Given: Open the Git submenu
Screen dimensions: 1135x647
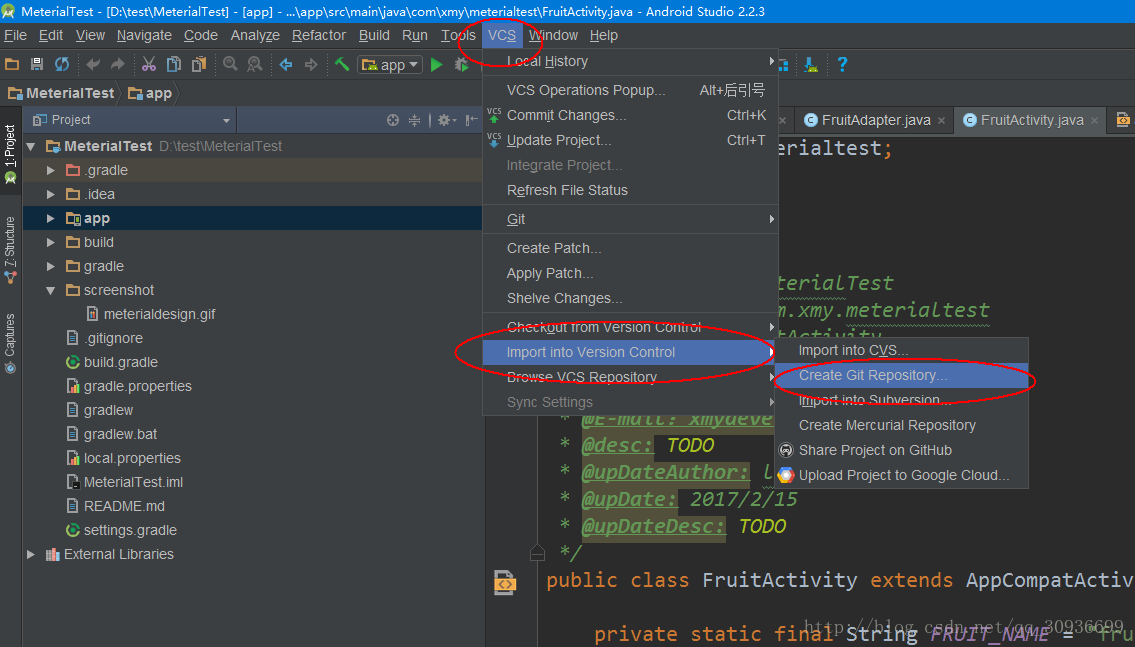Looking at the screenshot, I should tap(630, 219).
